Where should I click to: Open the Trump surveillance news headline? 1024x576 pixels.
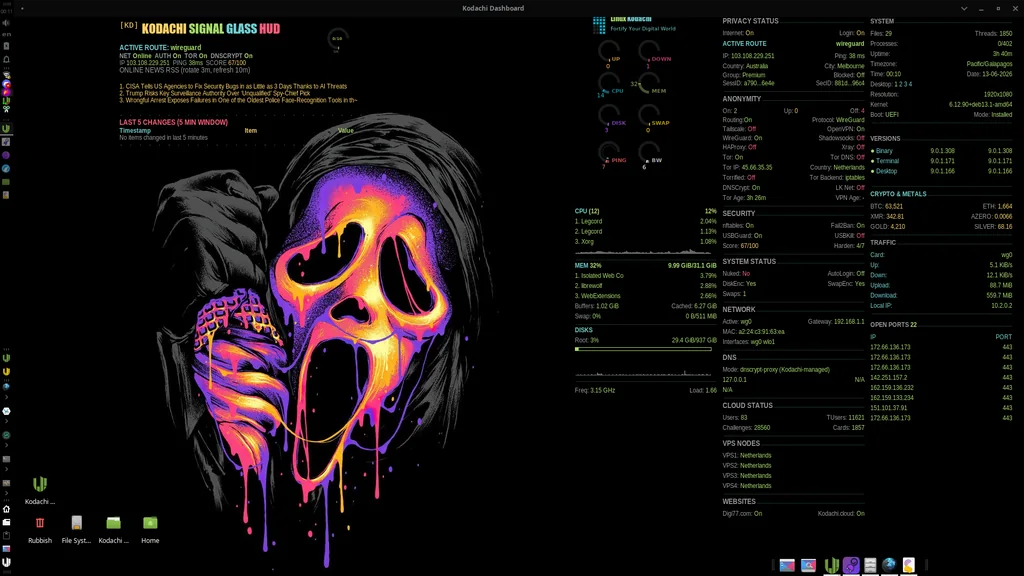click(x=215, y=93)
